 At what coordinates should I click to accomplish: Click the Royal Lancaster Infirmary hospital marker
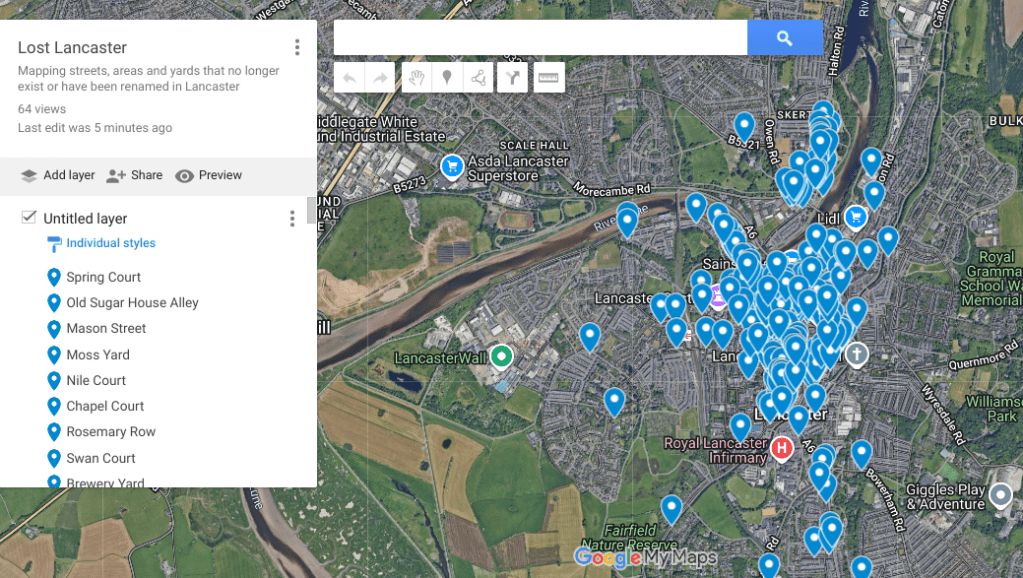pos(782,449)
